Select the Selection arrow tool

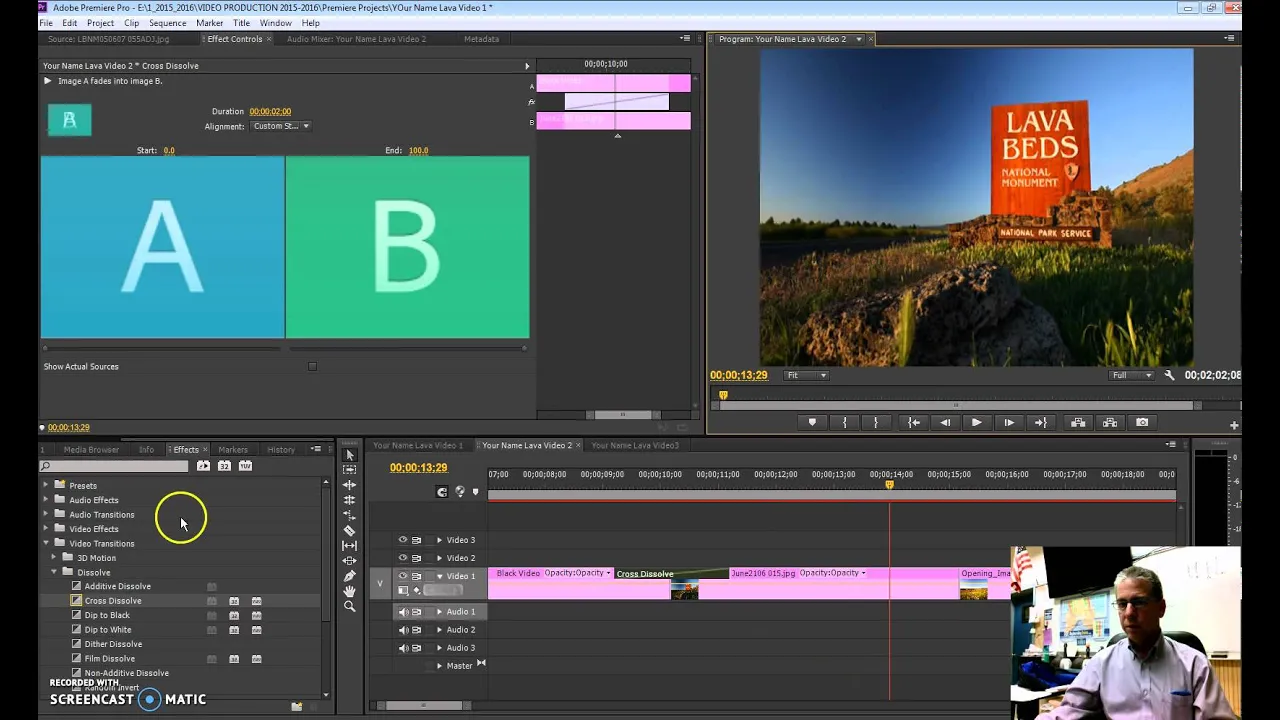pyautogui.click(x=349, y=455)
